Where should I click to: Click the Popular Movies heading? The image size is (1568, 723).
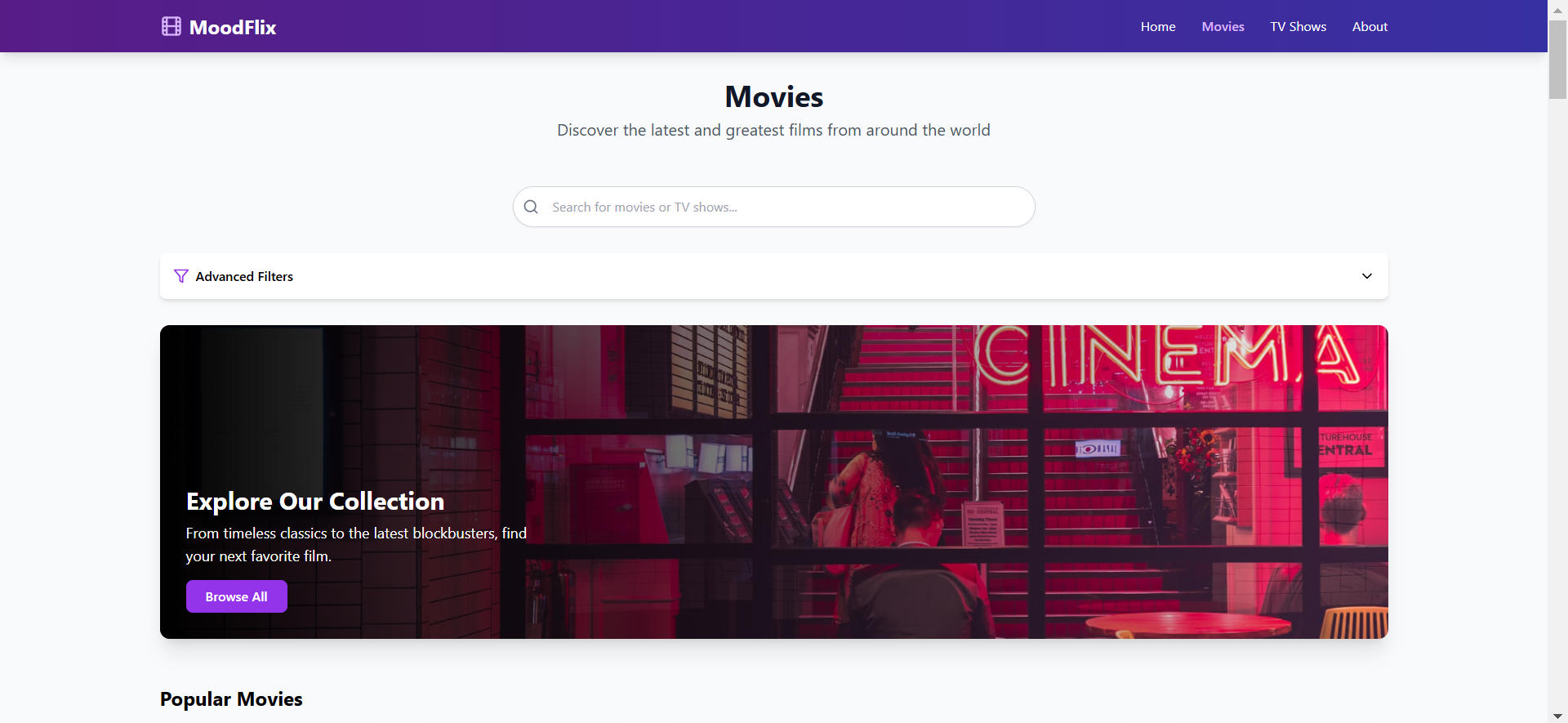[x=231, y=699]
